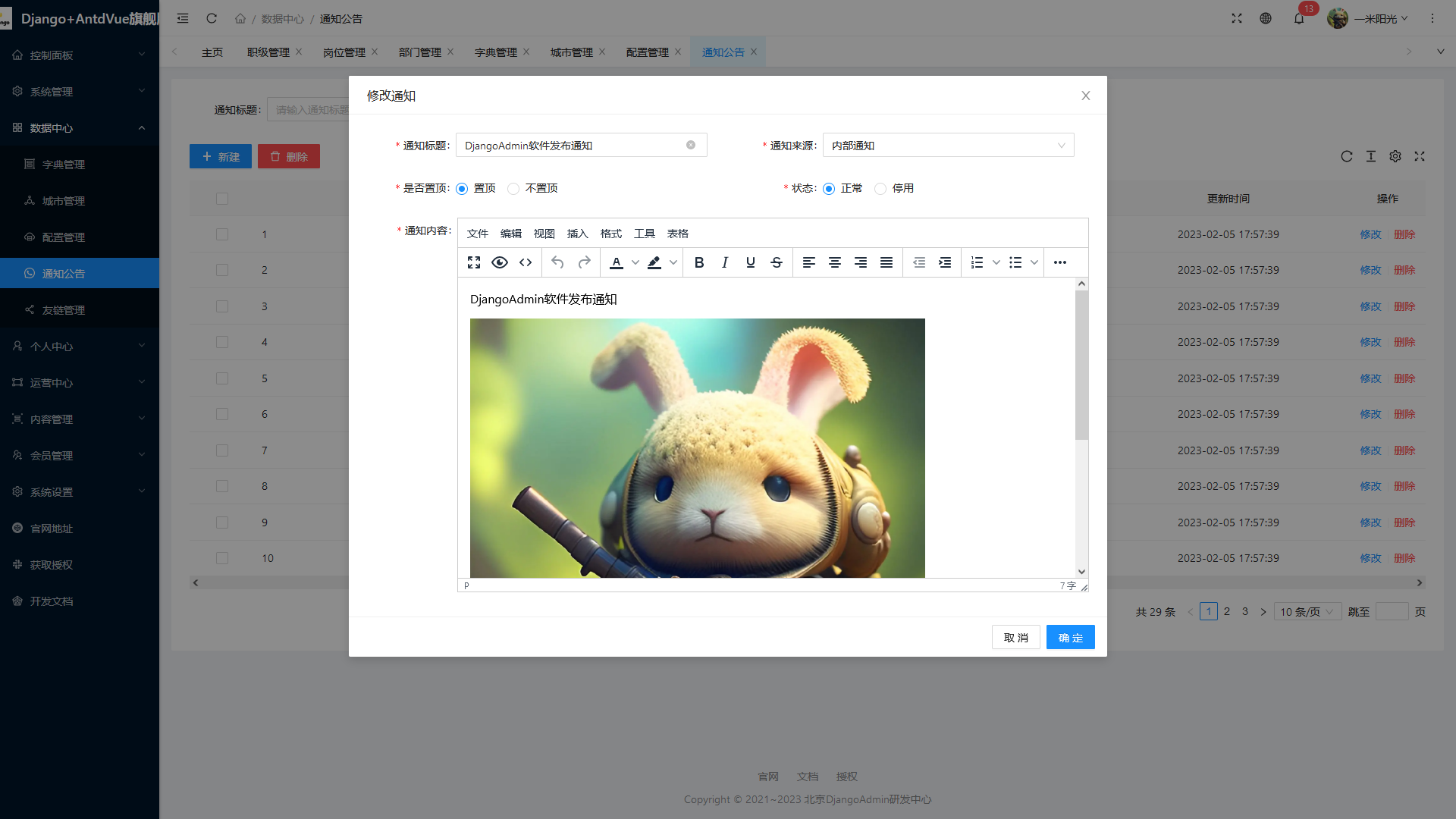Open source code view in editor
Screen dimensions: 1456x819
[x=526, y=262]
